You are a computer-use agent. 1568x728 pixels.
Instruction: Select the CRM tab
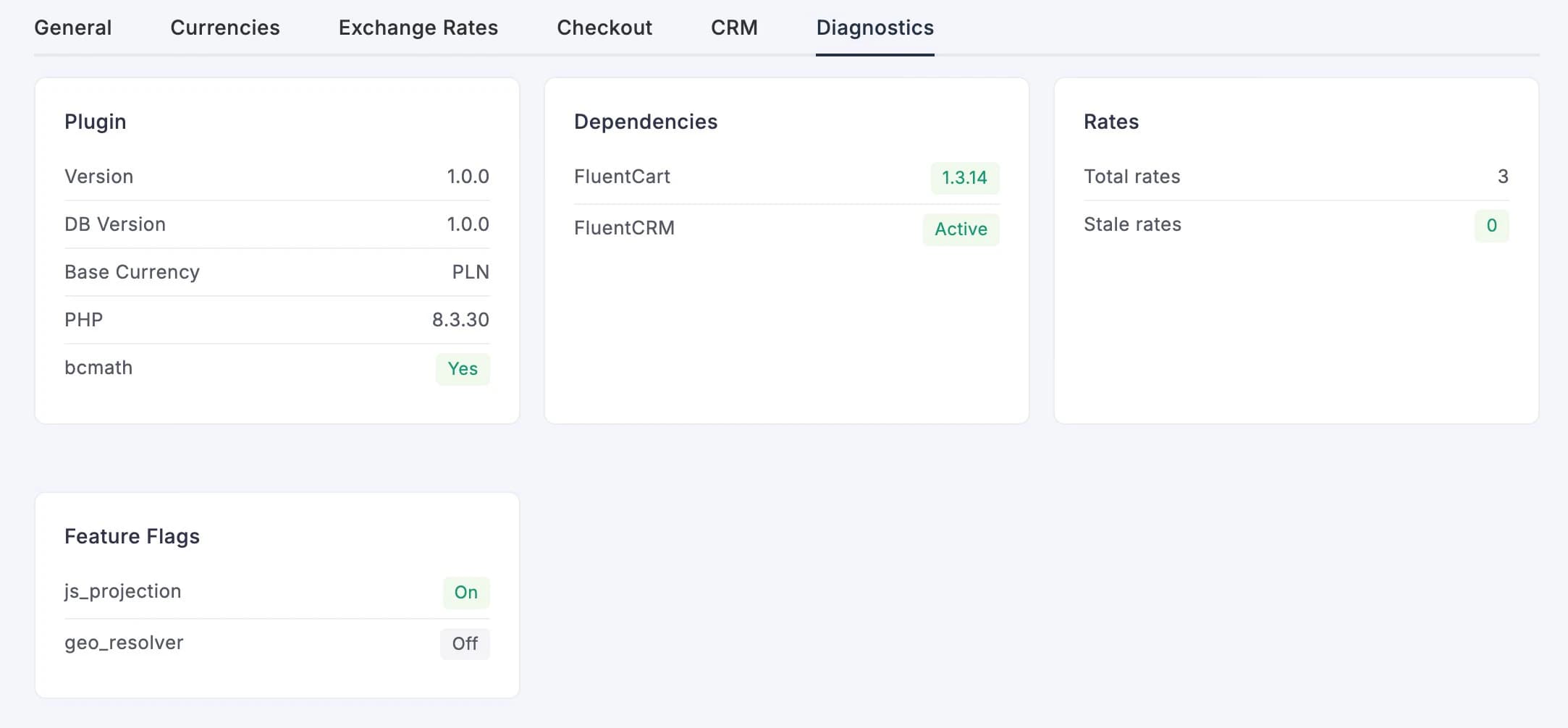point(734,27)
